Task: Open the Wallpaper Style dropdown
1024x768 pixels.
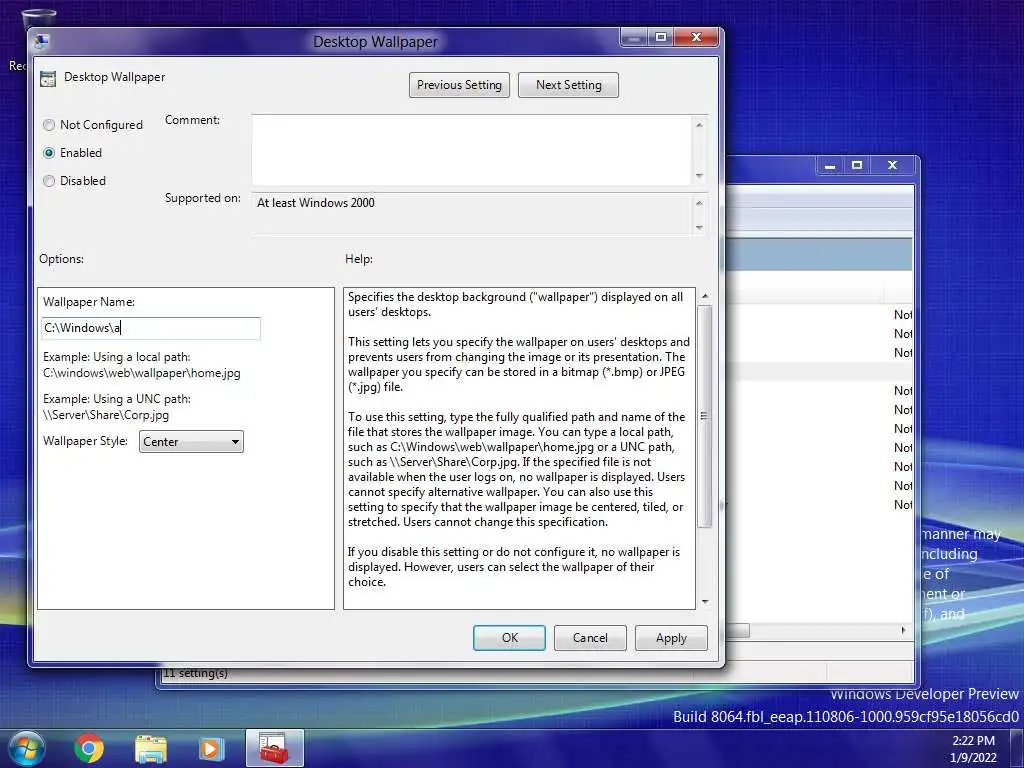Action: pos(191,441)
